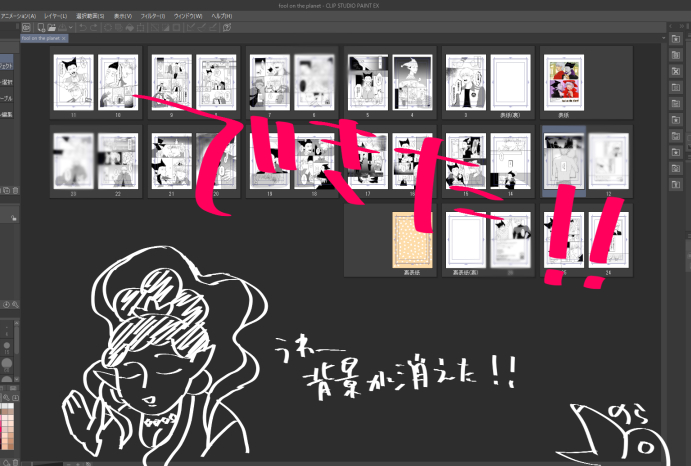This screenshot has height=466, width=691.
Task: Select the color cover page 表紙 thumbnail
Action: [564, 82]
